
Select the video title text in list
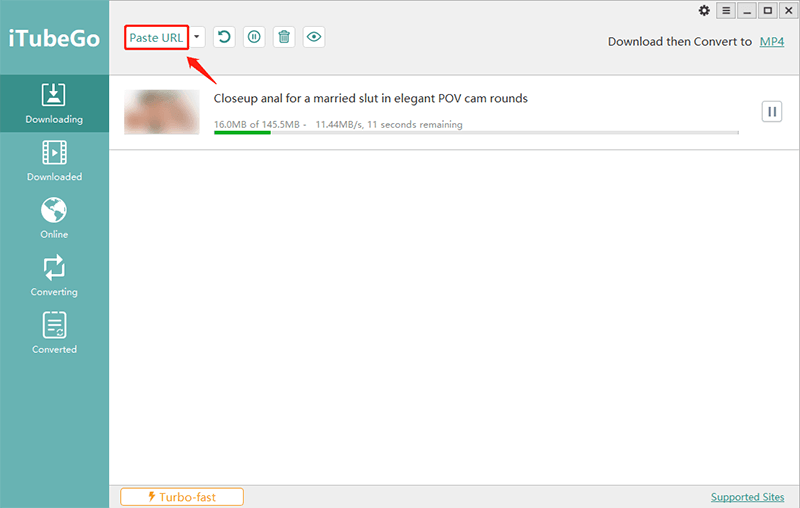(370, 98)
